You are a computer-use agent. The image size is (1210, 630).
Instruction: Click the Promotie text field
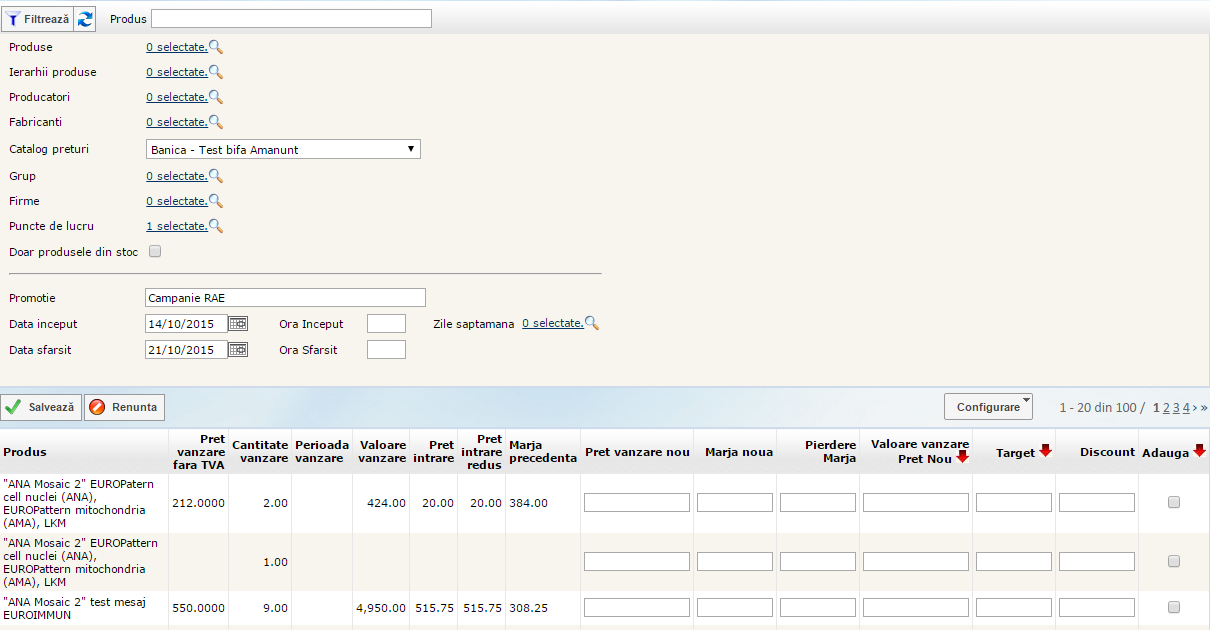pyautogui.click(x=285, y=298)
